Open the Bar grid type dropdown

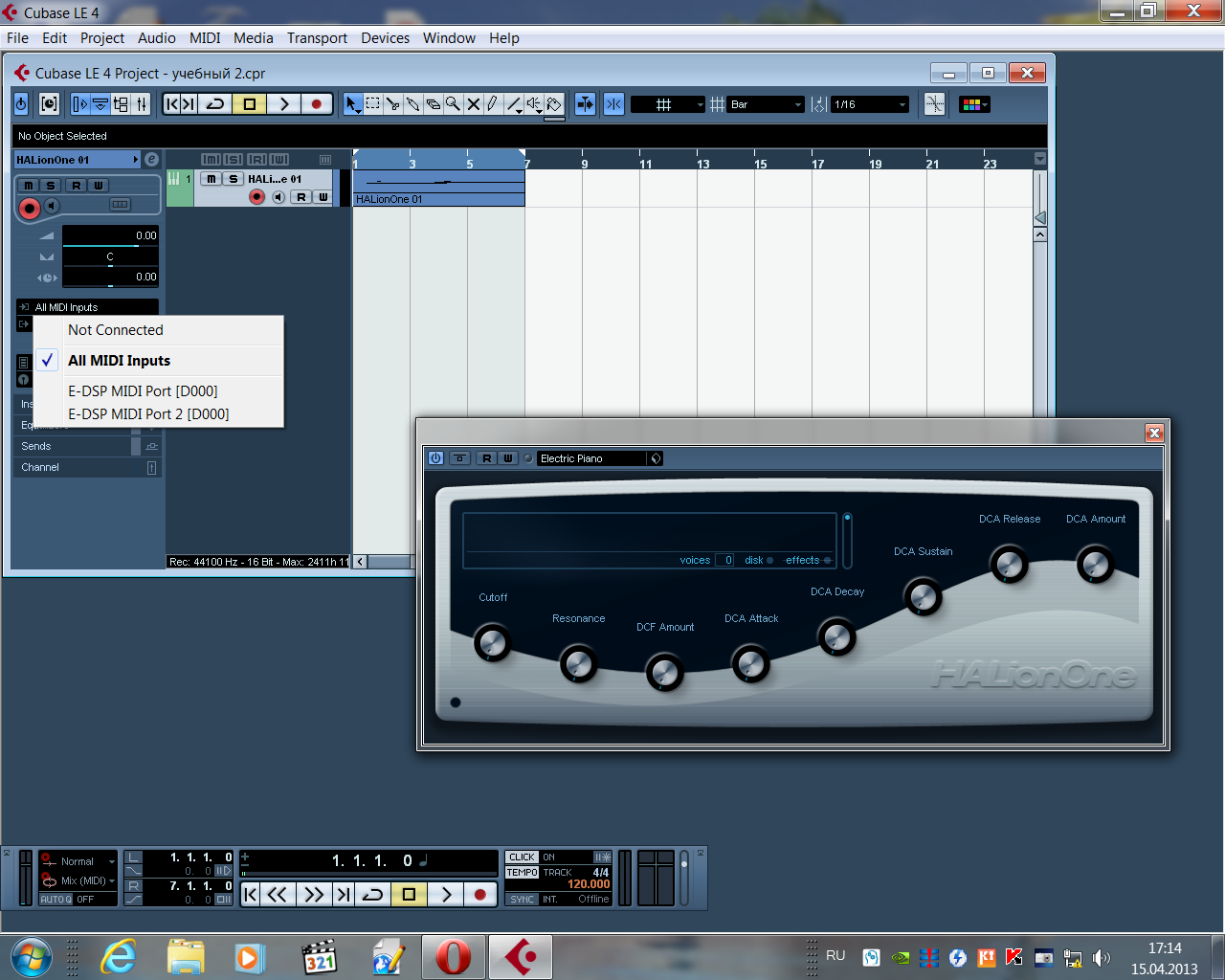(766, 104)
